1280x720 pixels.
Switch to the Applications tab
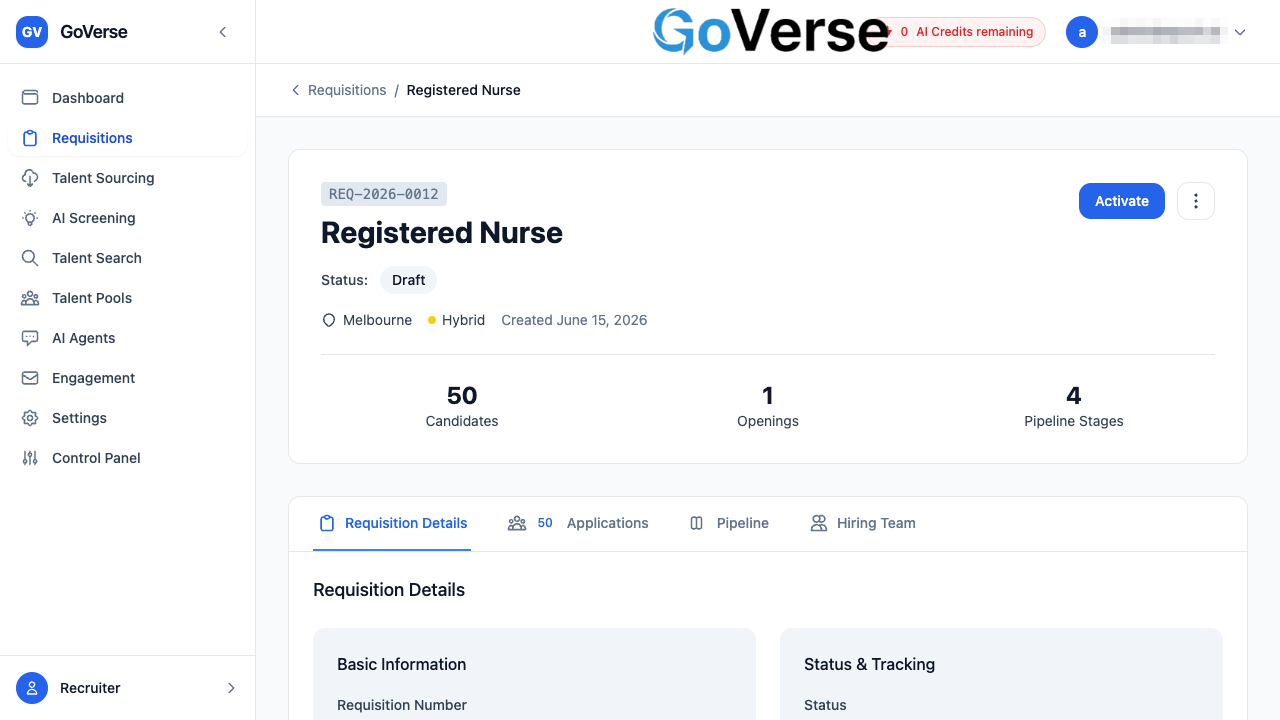point(578,523)
